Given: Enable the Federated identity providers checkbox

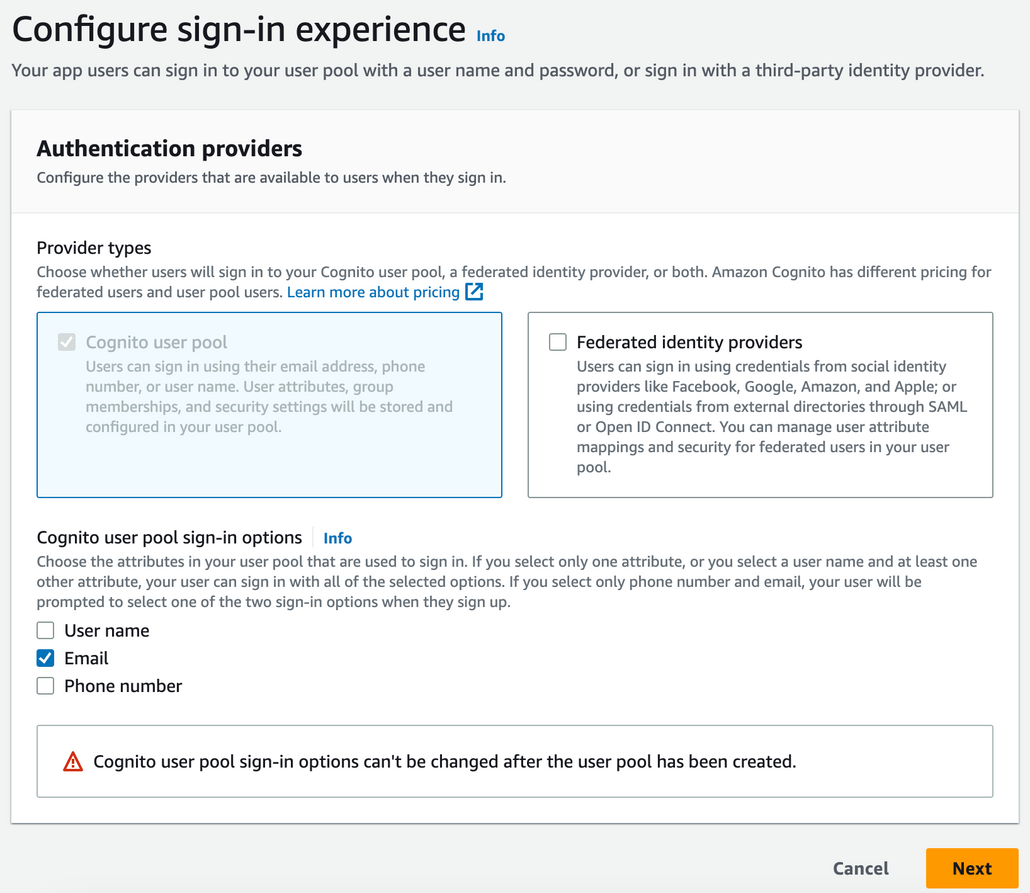Looking at the screenshot, I should click(x=557, y=341).
